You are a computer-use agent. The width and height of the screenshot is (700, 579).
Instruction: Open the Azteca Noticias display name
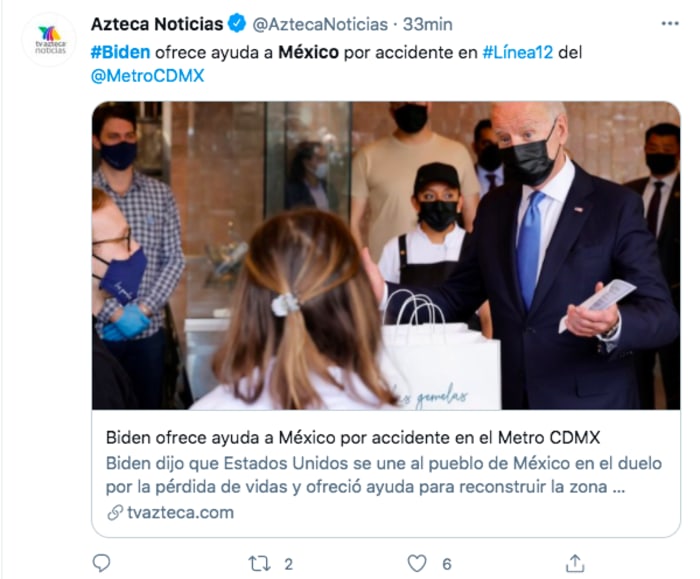[x=157, y=24]
